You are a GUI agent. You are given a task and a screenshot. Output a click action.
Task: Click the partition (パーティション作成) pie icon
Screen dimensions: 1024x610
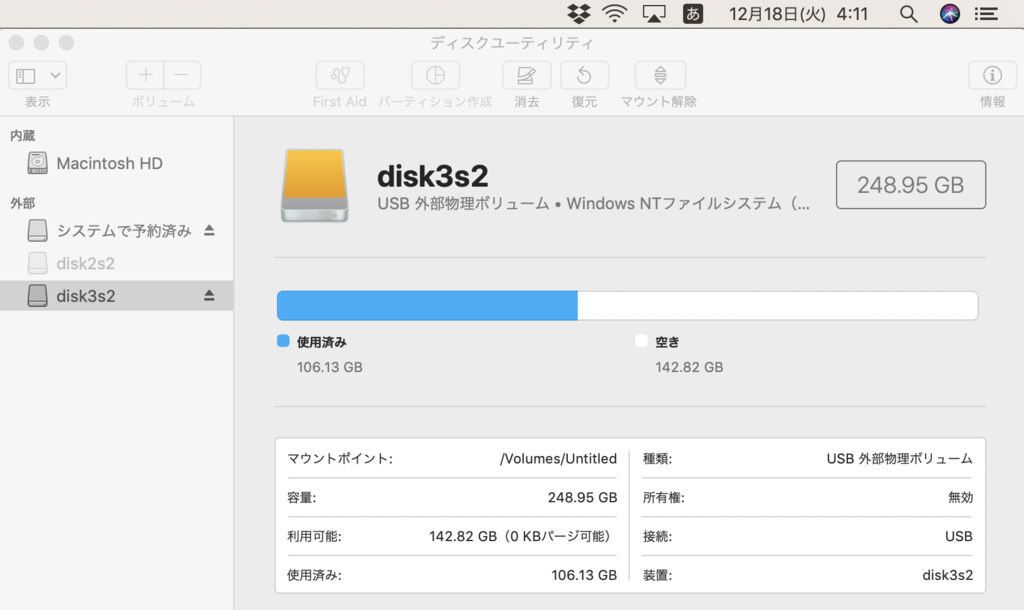[x=435, y=76]
